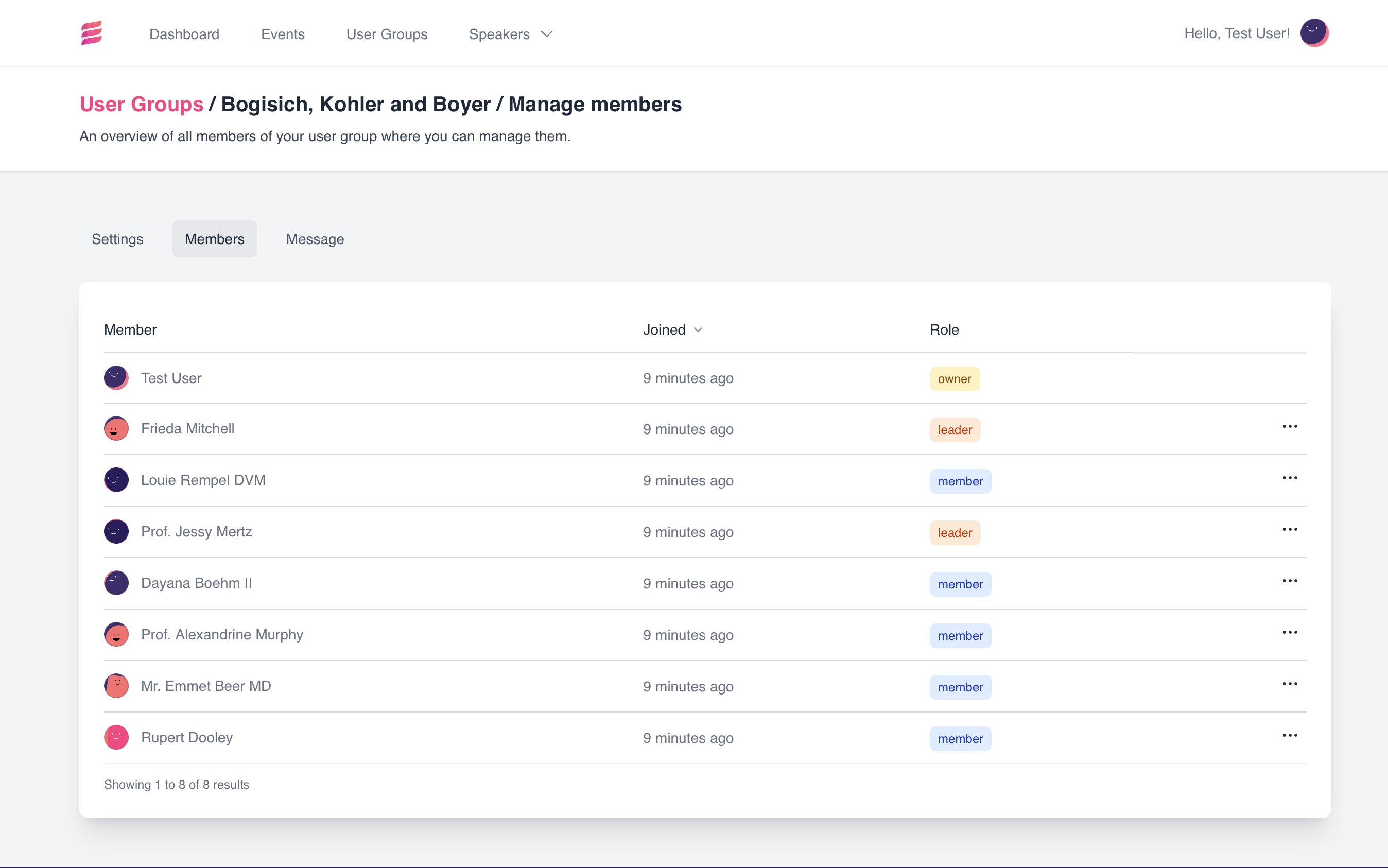Screen dimensions: 1388x868
Task: Open actions menu for Rupert Dooley
Action: pyautogui.click(x=1289, y=735)
